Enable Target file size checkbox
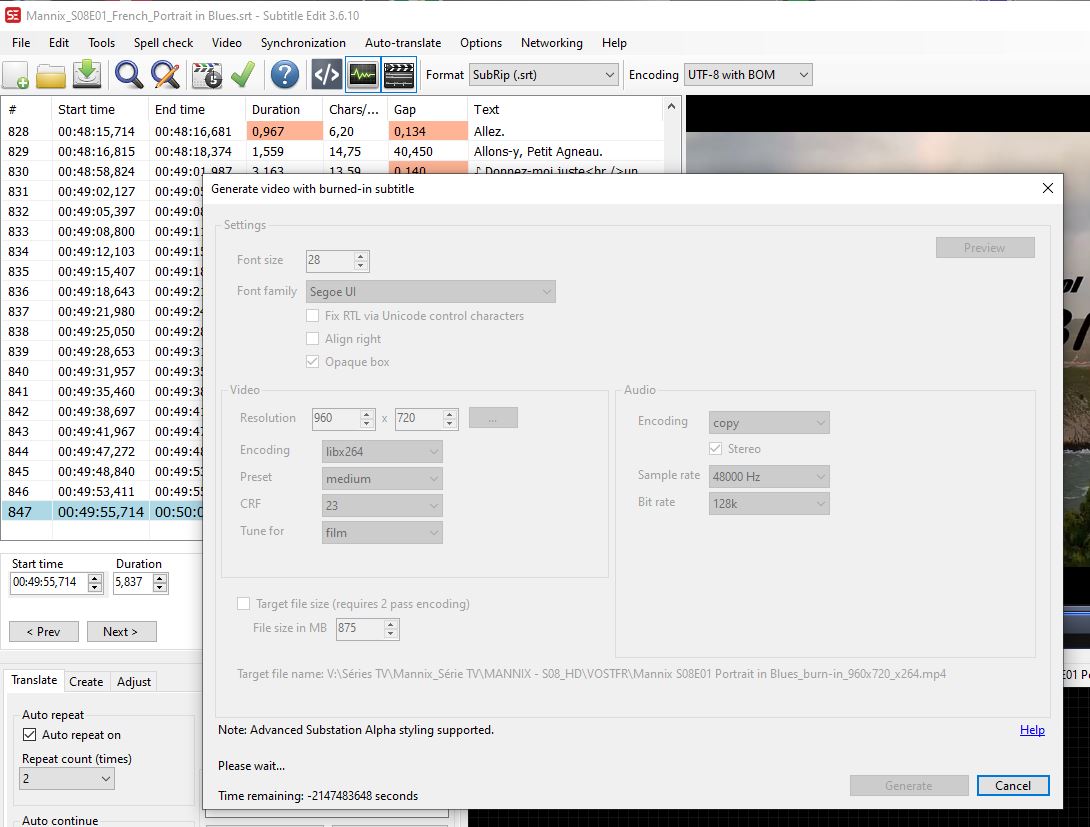1090x827 pixels. pos(243,604)
